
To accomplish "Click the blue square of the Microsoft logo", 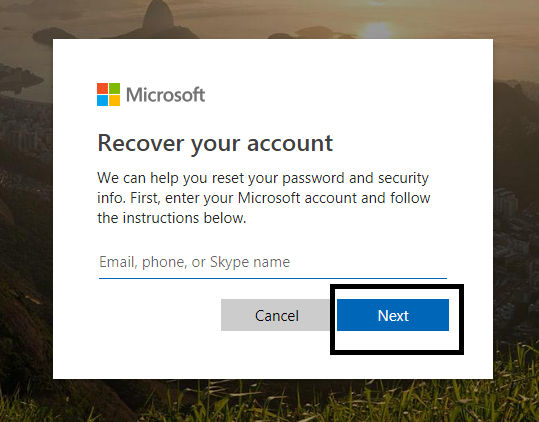I will (102, 100).
